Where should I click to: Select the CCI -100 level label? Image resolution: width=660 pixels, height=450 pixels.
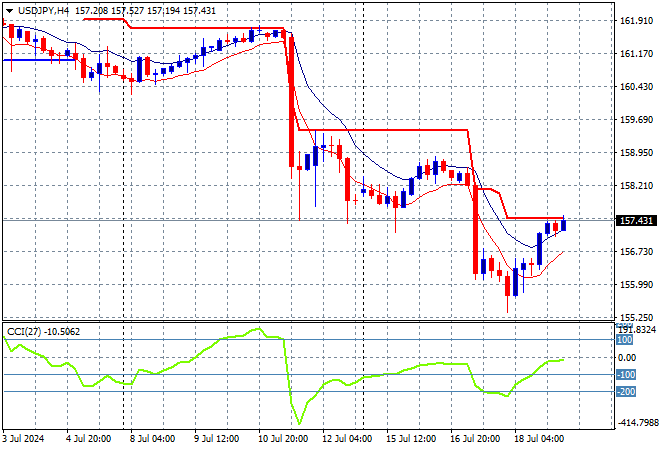[626, 375]
